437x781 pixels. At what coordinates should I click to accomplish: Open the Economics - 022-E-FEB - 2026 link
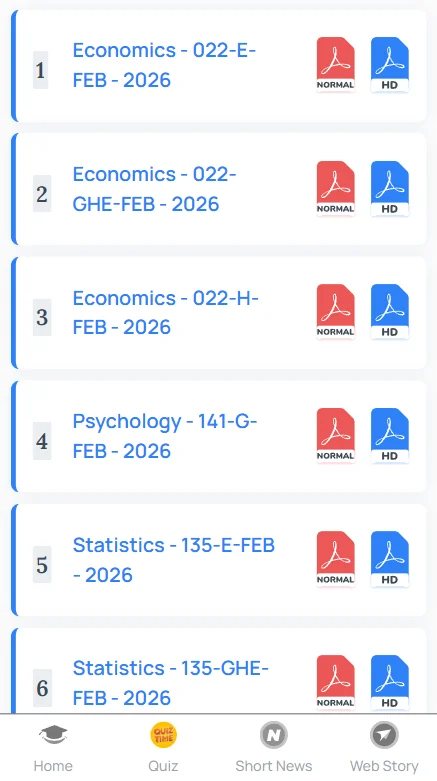164,65
